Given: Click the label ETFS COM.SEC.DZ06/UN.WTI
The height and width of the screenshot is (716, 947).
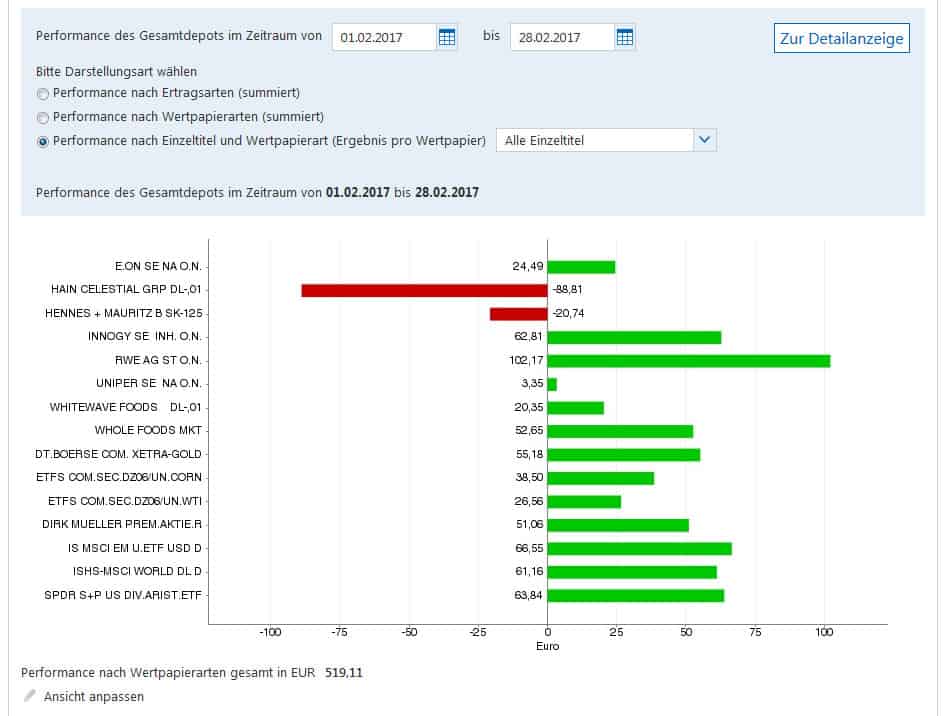Looking at the screenshot, I should 125,502.
